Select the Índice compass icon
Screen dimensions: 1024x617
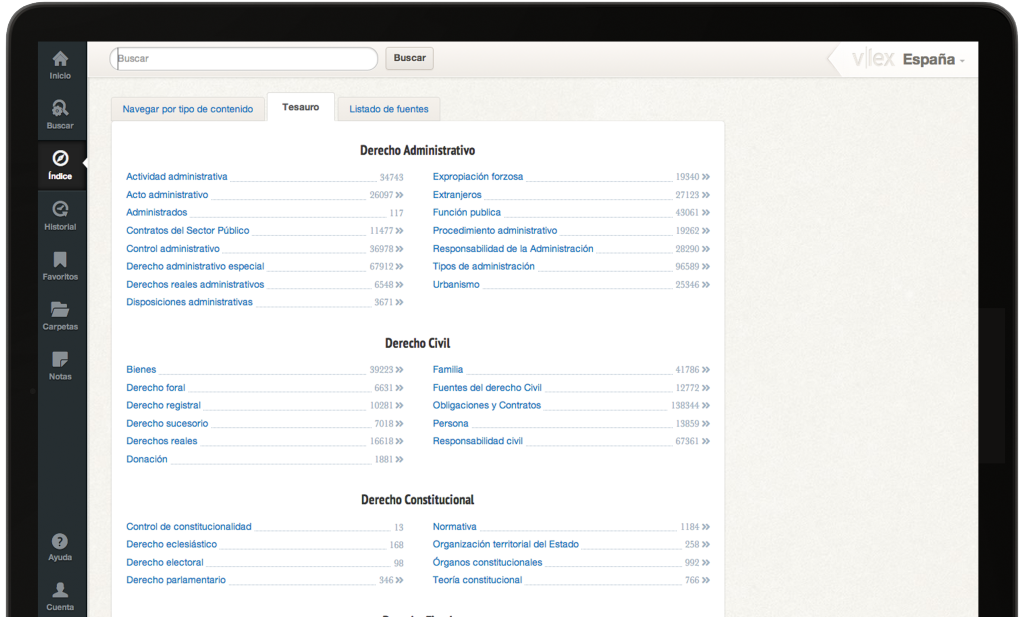60,159
